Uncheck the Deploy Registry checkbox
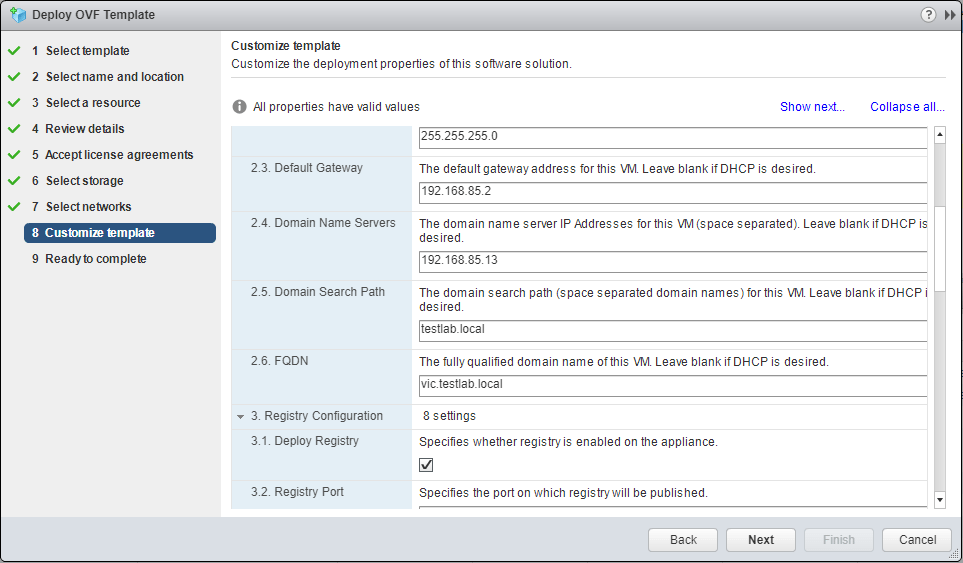The image size is (963, 563). [426, 465]
